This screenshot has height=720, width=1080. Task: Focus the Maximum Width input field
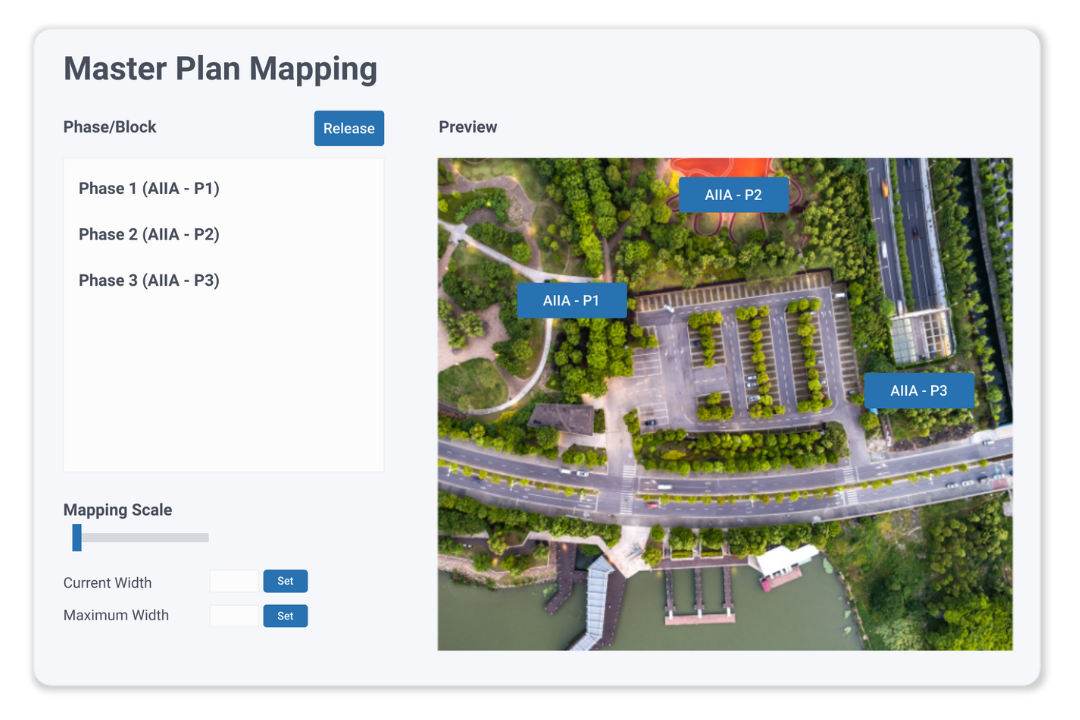234,616
